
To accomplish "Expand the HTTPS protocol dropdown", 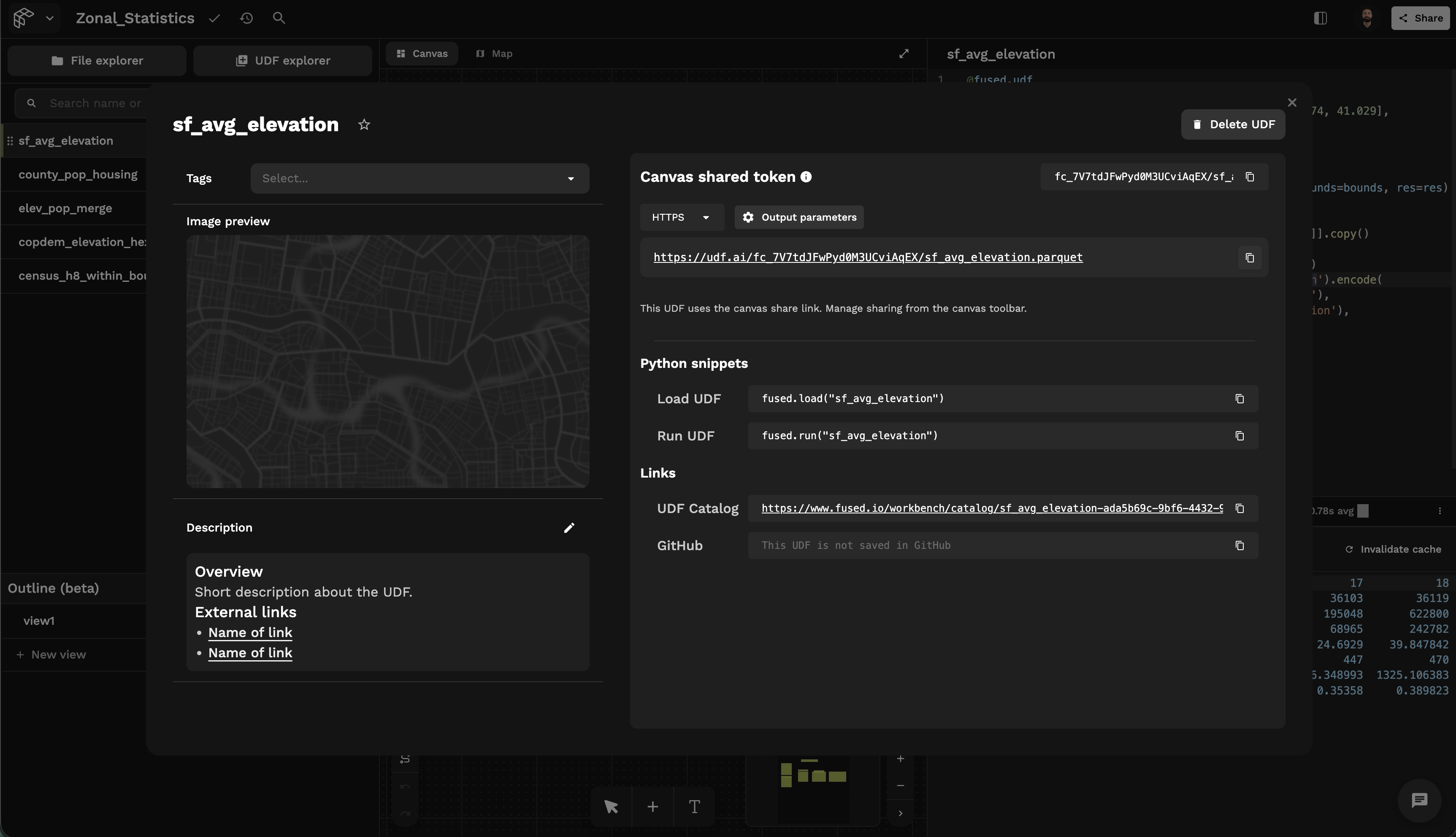I will (682, 217).
